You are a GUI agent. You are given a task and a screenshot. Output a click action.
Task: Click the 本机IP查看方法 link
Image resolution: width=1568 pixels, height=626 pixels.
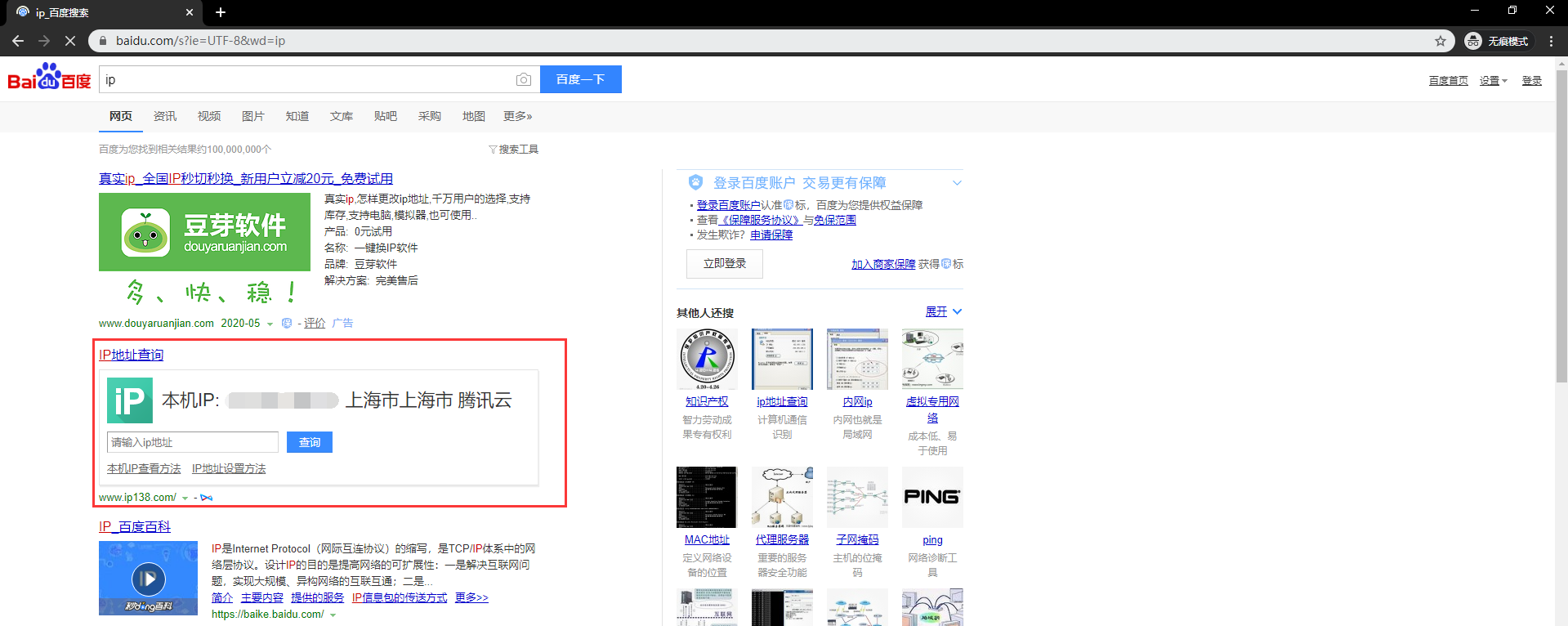(144, 469)
